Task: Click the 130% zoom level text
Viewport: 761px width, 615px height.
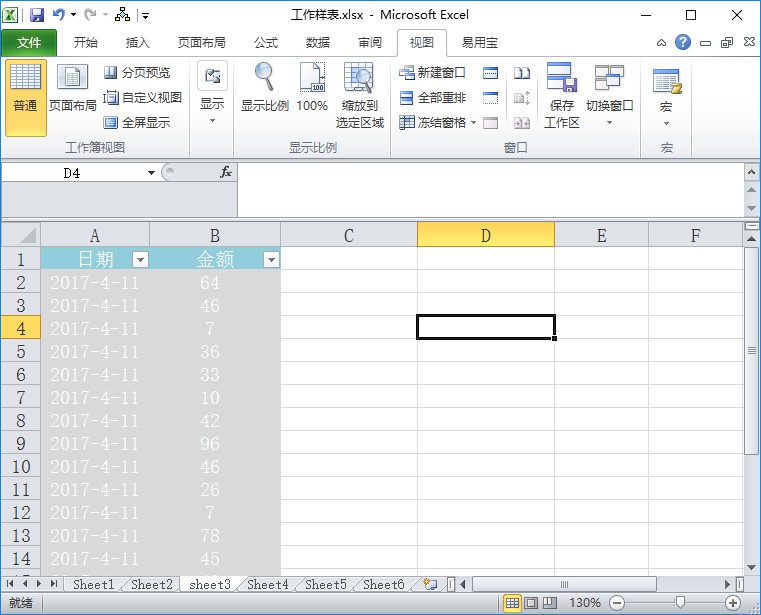Action: click(584, 603)
